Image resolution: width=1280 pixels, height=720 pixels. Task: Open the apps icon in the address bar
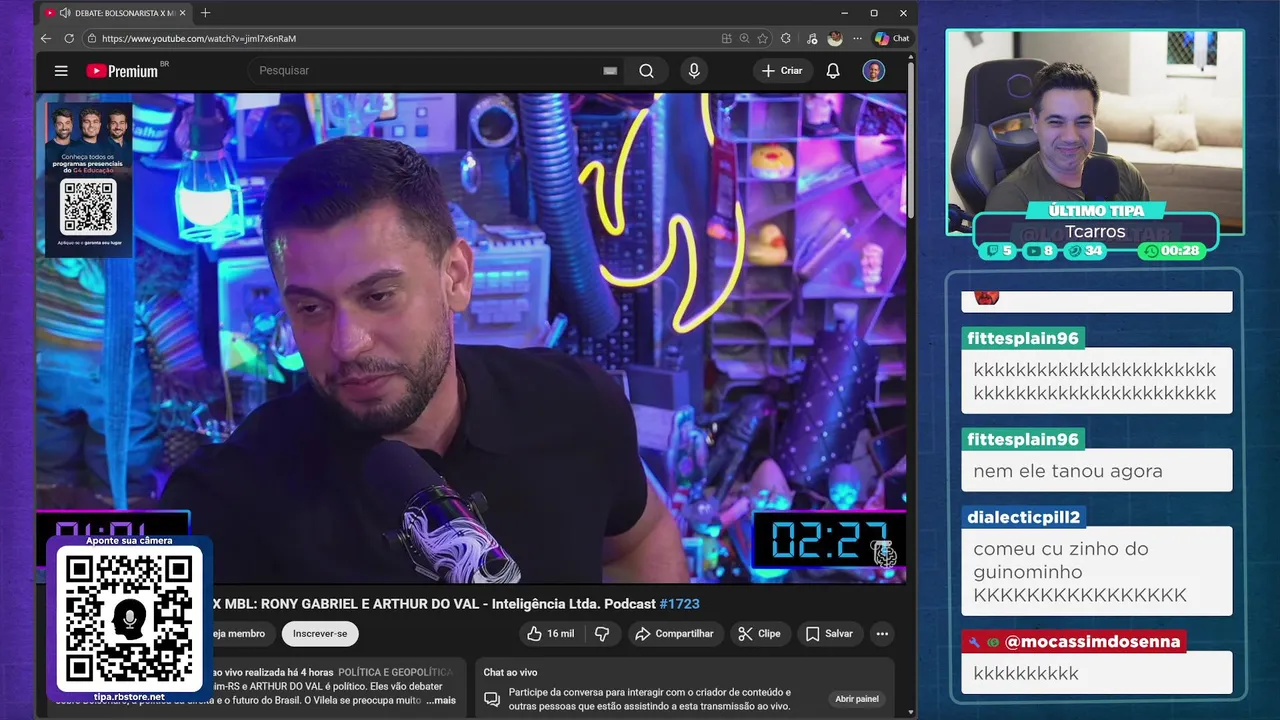727,38
